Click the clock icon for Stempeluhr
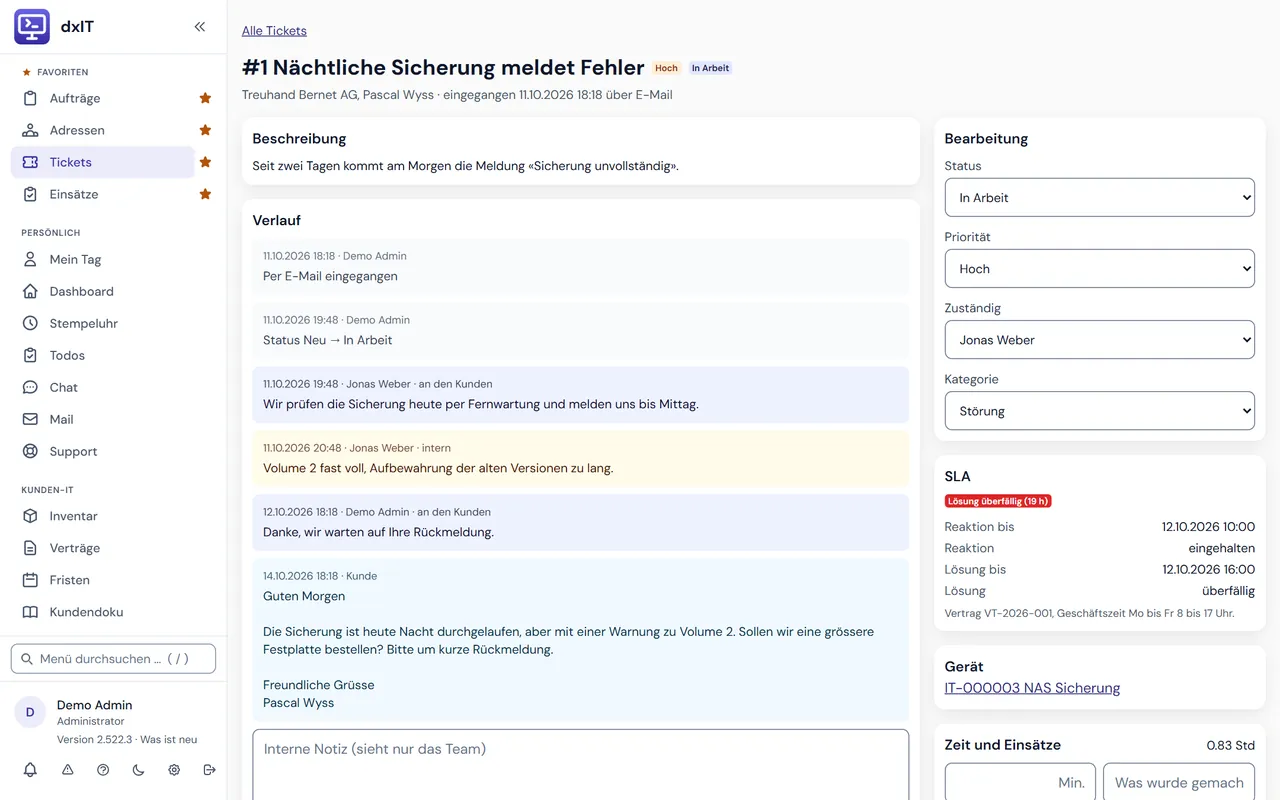This screenshot has width=1280, height=800. click(30, 323)
